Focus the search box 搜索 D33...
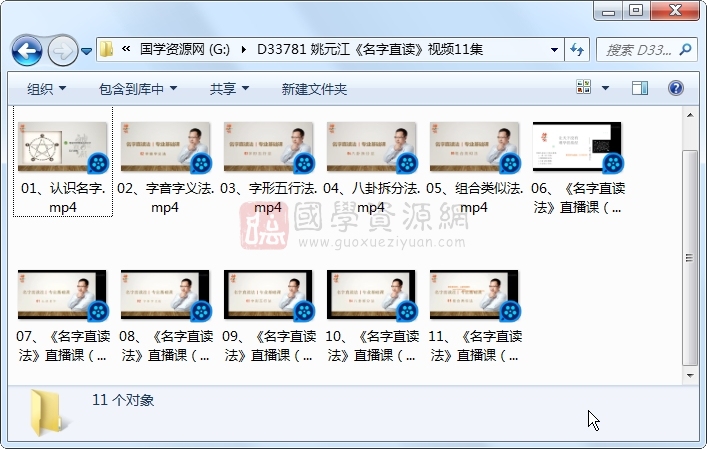The image size is (707, 449). 638,50
